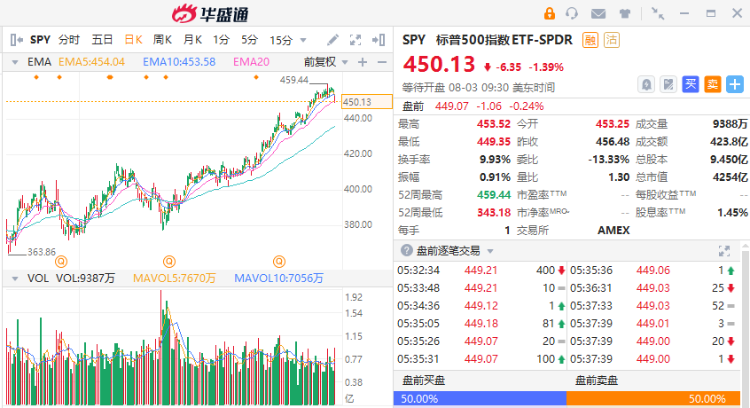Click the 成交量 value 9388万
This screenshot has height=408, width=750.
(x=730, y=124)
